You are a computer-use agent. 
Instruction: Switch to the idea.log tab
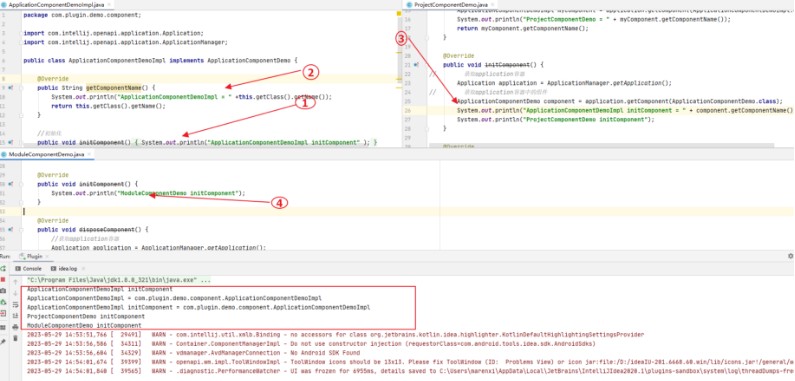(64, 268)
